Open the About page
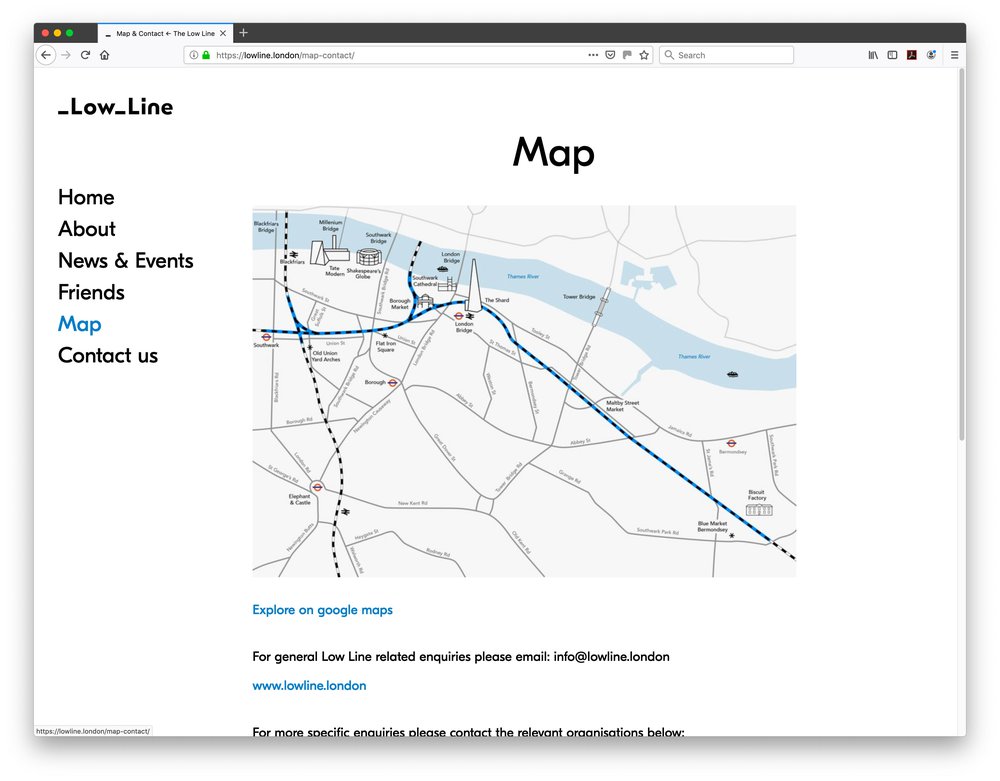 pos(87,229)
